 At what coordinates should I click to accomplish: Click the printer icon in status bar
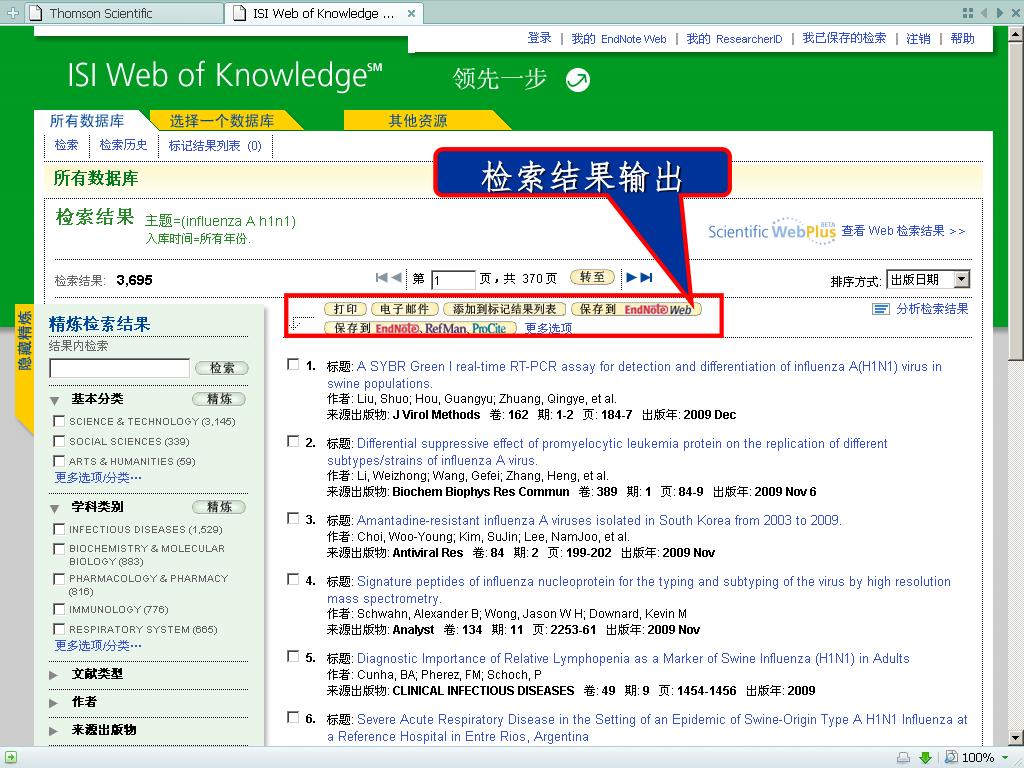pyautogui.click(x=903, y=758)
